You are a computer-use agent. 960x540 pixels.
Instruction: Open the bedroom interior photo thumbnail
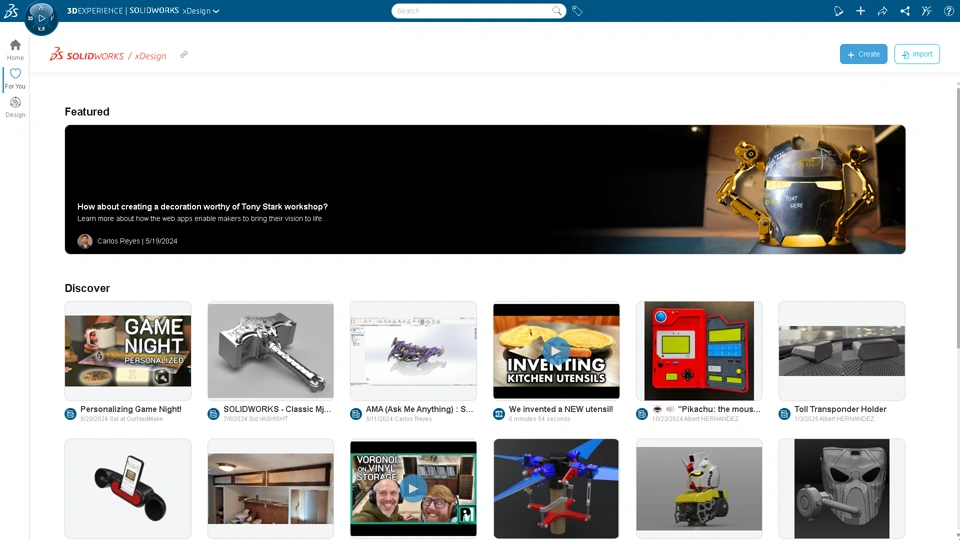[x=271, y=489]
